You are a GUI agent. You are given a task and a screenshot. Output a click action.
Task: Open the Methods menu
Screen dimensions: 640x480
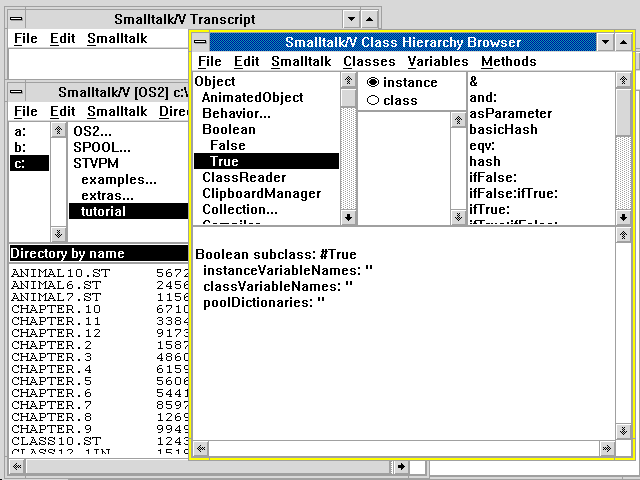pyautogui.click(x=509, y=61)
